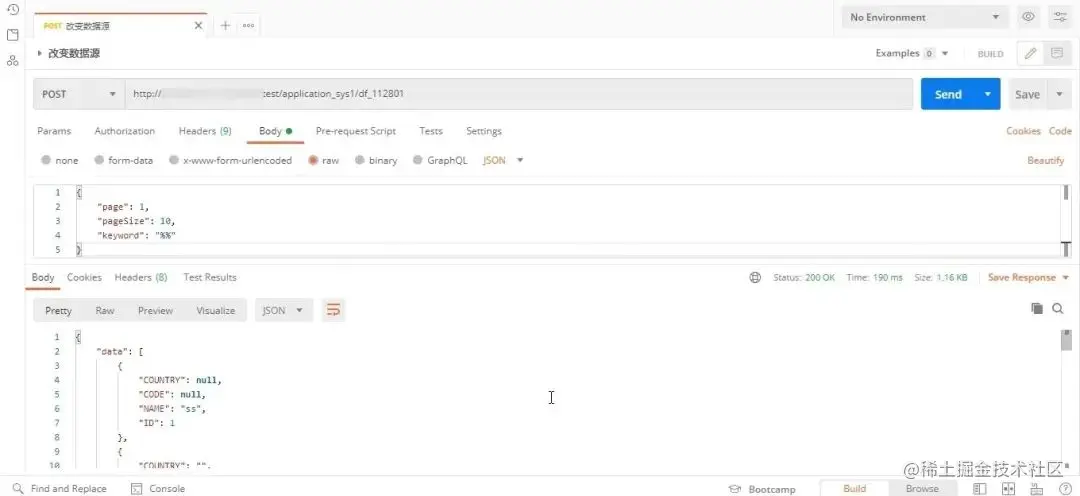
Task: Open the Code link
Action: tap(1060, 131)
